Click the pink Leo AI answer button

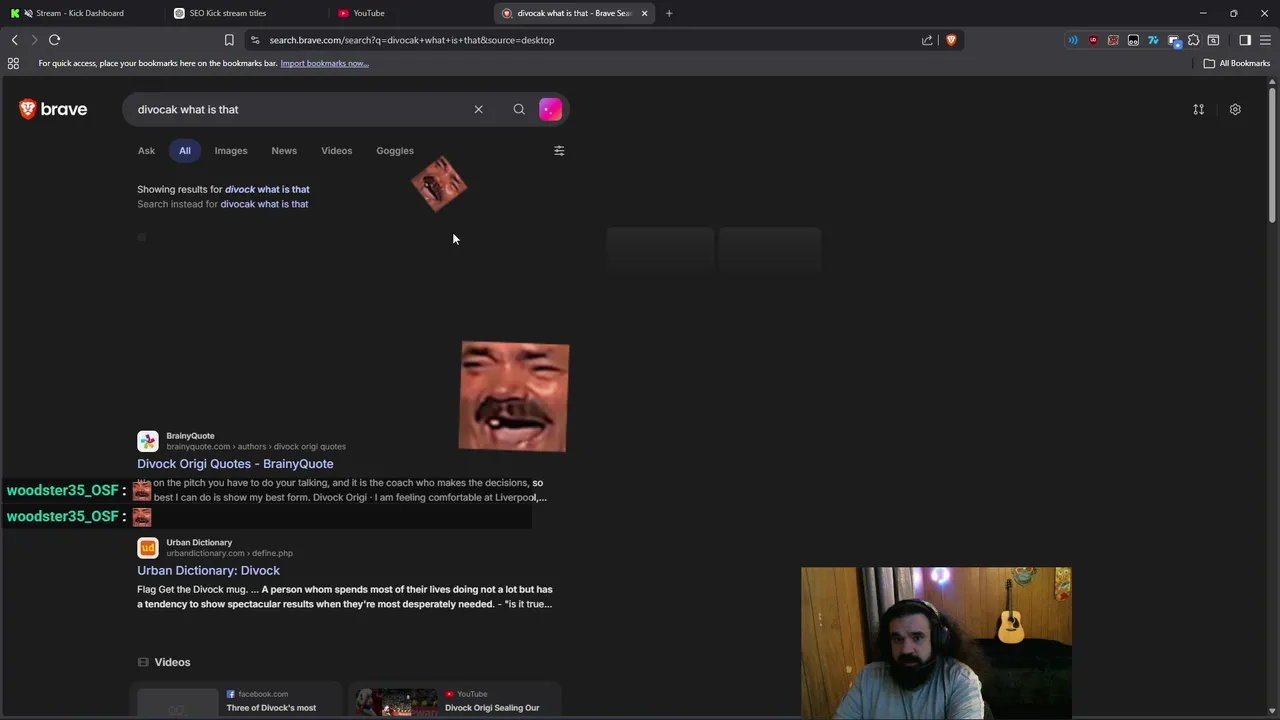coord(550,109)
